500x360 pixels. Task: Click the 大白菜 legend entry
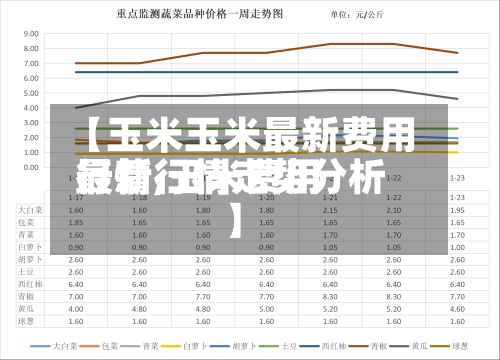tap(54, 346)
